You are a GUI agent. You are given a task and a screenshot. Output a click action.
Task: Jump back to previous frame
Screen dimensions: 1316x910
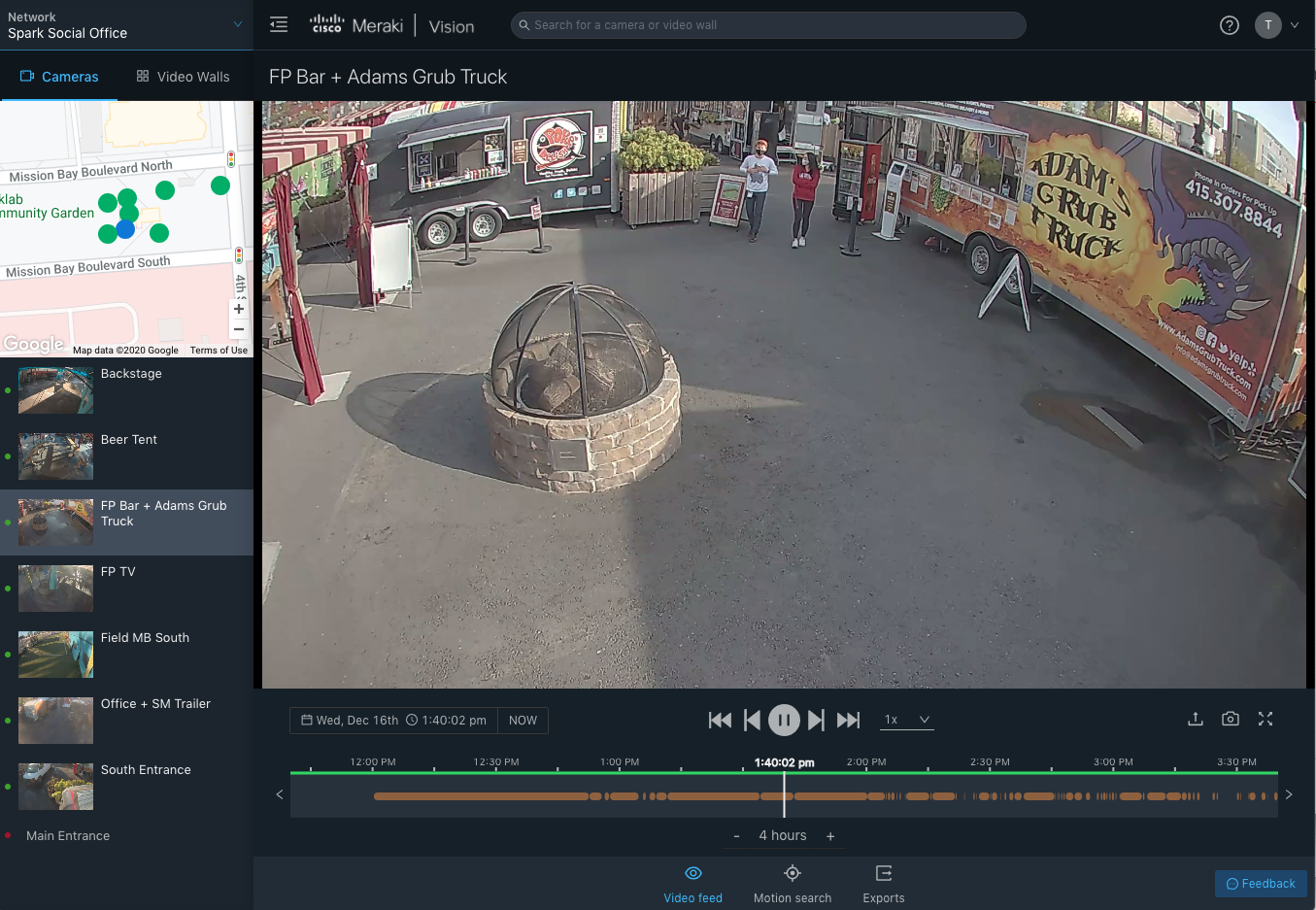pos(752,720)
